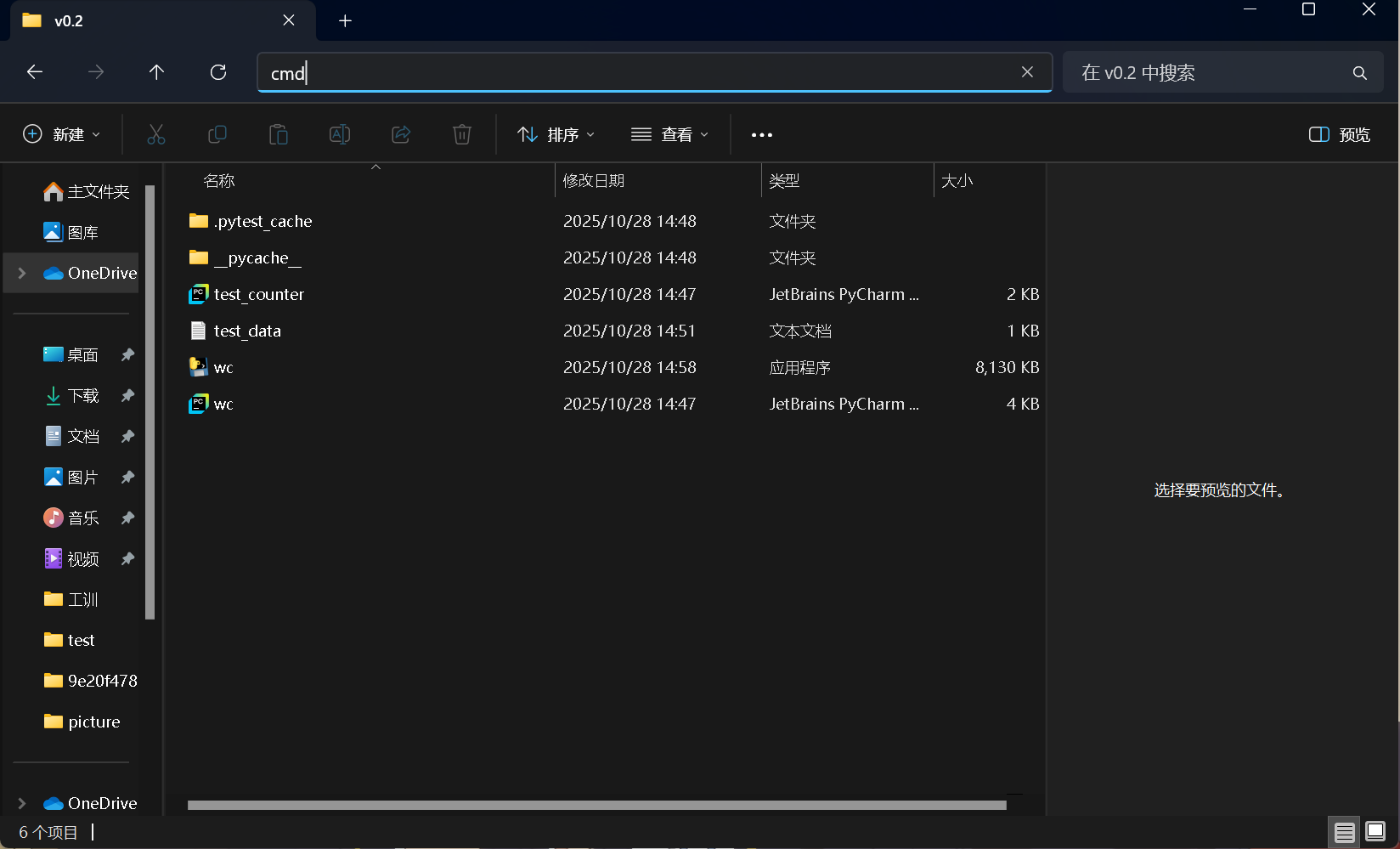The width and height of the screenshot is (1400, 849).
Task: Open 桌面 in quick access
Action: tap(71, 354)
